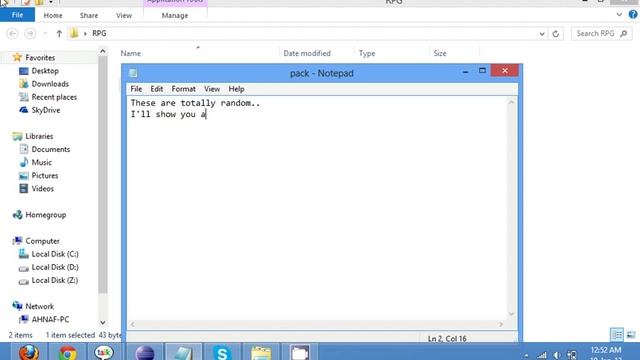Click the Notepad title bar icon
640x360 pixels.
[x=133, y=73]
